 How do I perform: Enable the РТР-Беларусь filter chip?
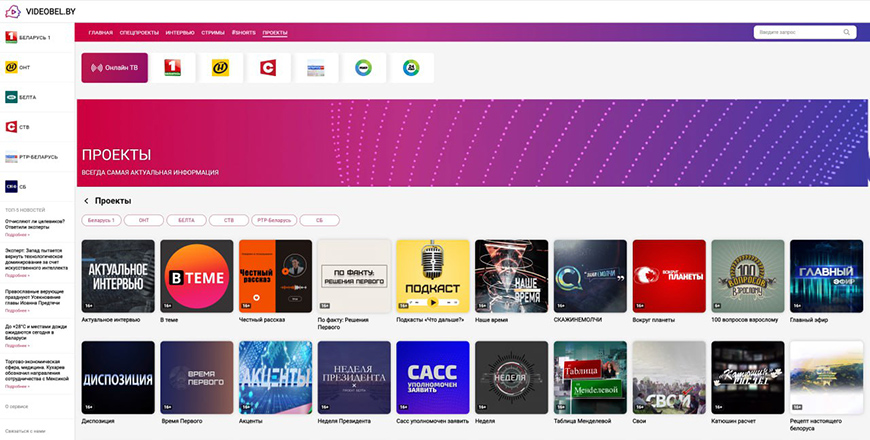(273, 220)
